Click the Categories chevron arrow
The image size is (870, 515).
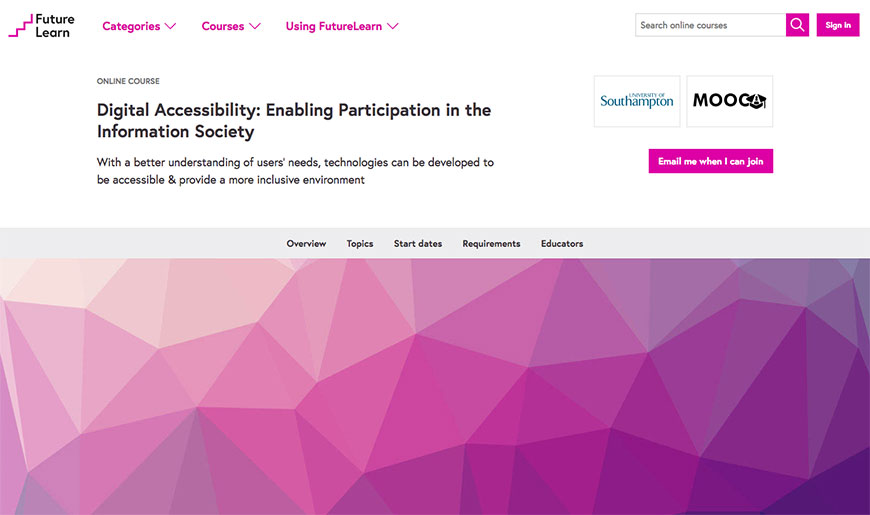171,26
